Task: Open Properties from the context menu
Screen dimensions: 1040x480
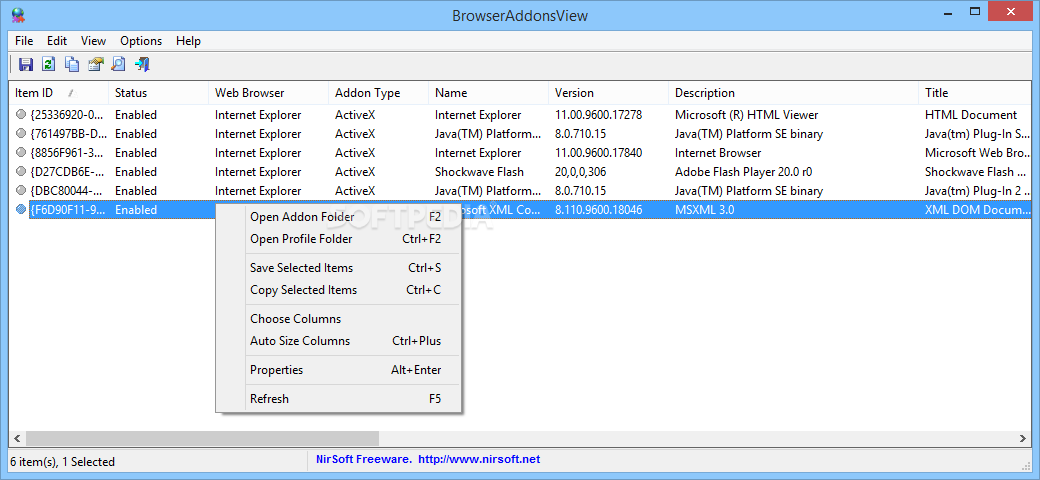Action: pos(338,370)
